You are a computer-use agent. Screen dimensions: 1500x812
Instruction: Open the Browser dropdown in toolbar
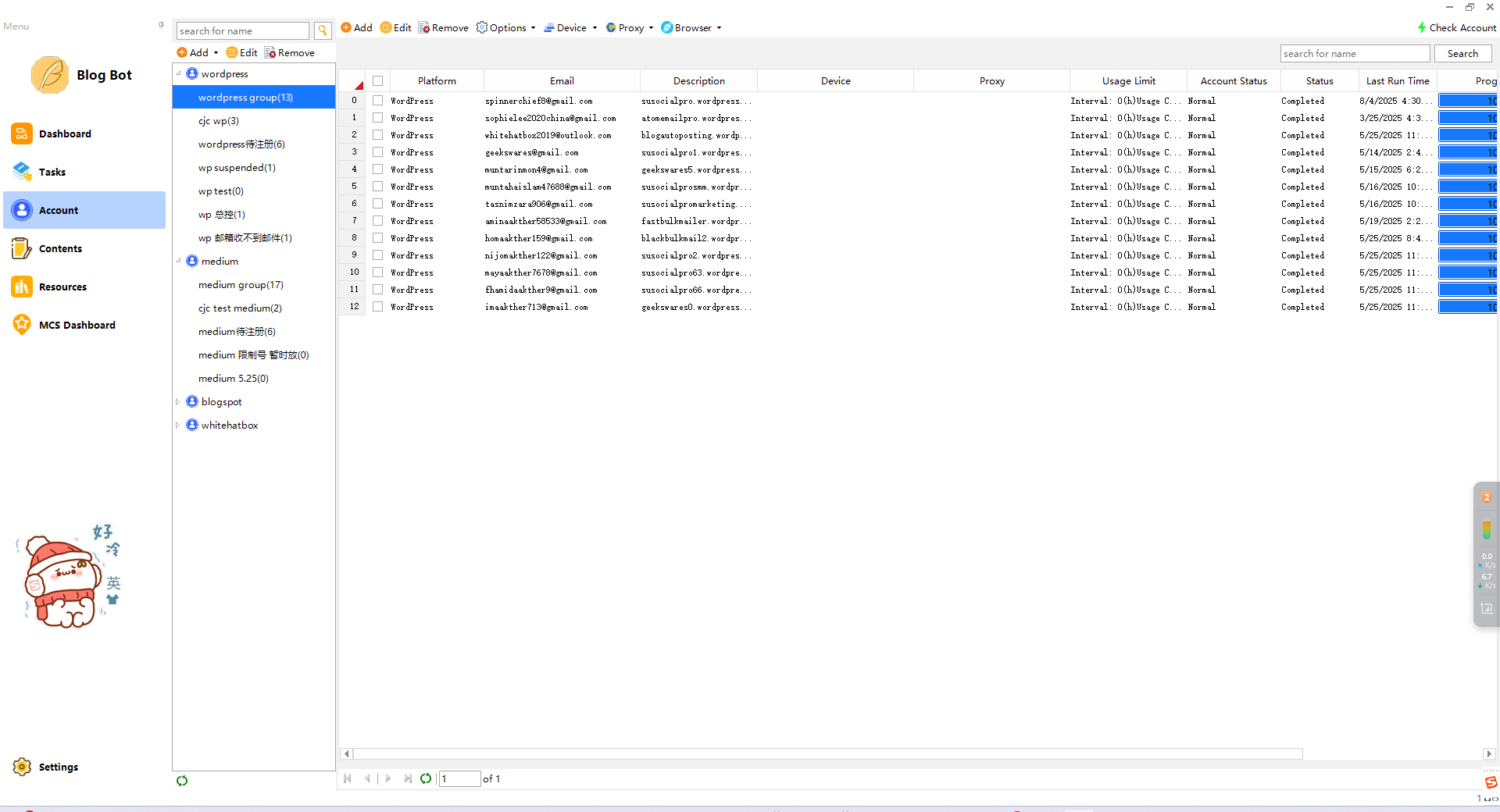click(691, 27)
